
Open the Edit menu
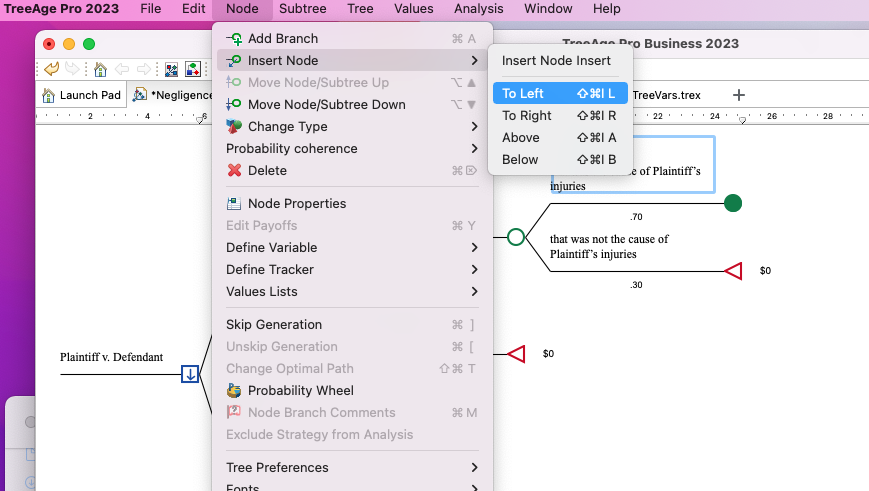[x=194, y=9]
